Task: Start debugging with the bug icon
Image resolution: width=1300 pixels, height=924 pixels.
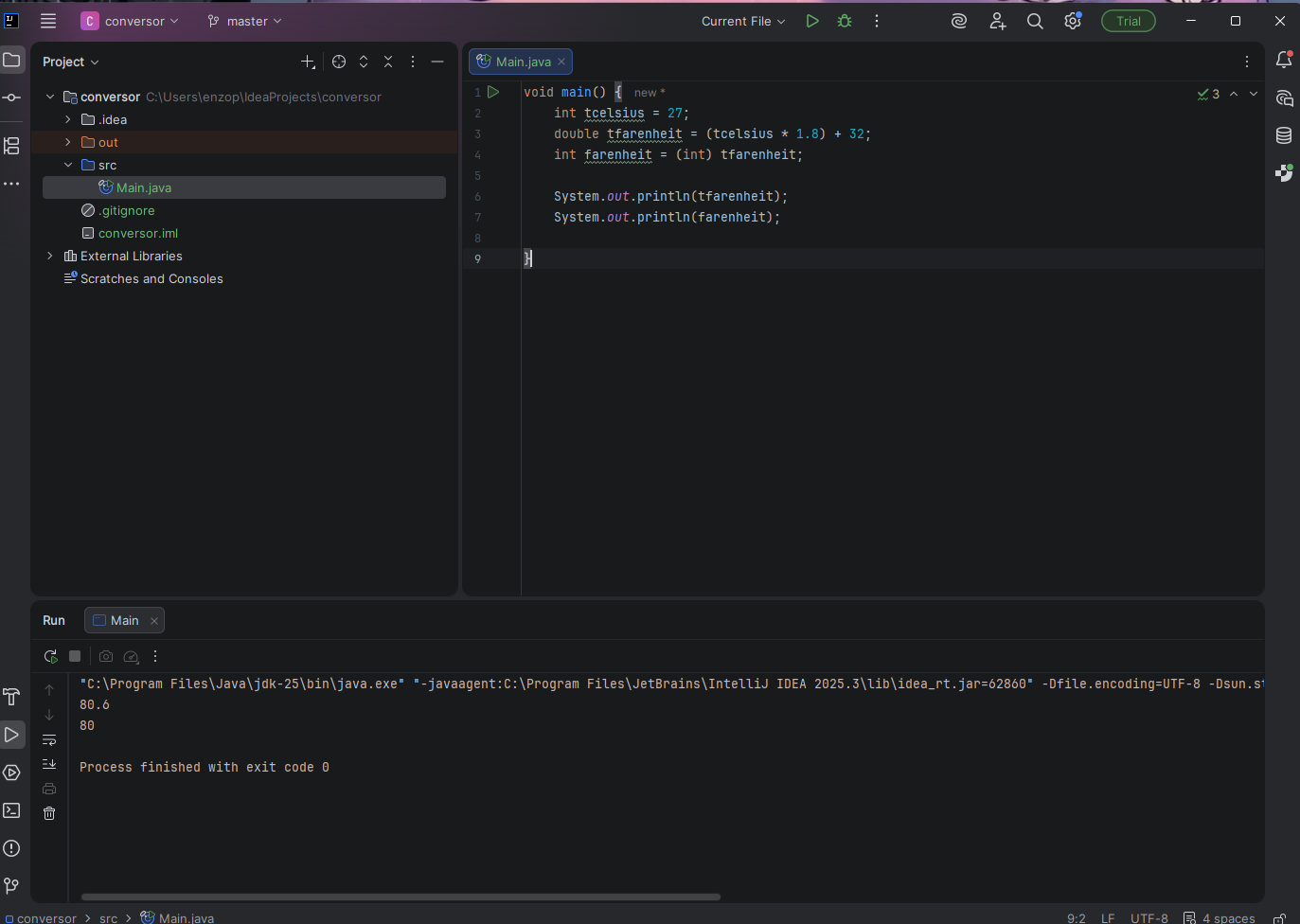Action: coord(845,21)
